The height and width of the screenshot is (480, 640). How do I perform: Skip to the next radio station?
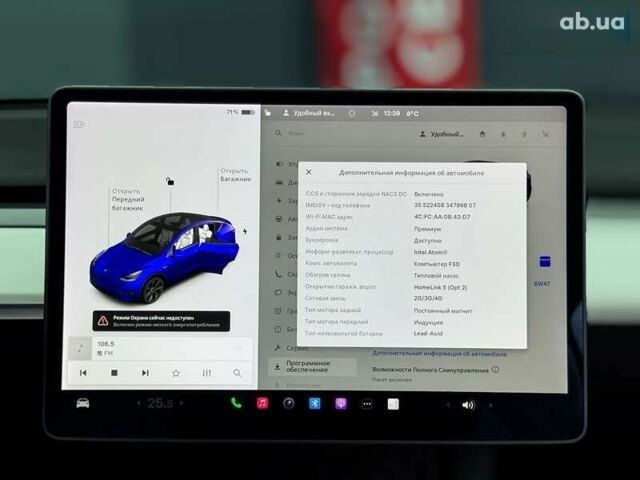click(x=145, y=373)
